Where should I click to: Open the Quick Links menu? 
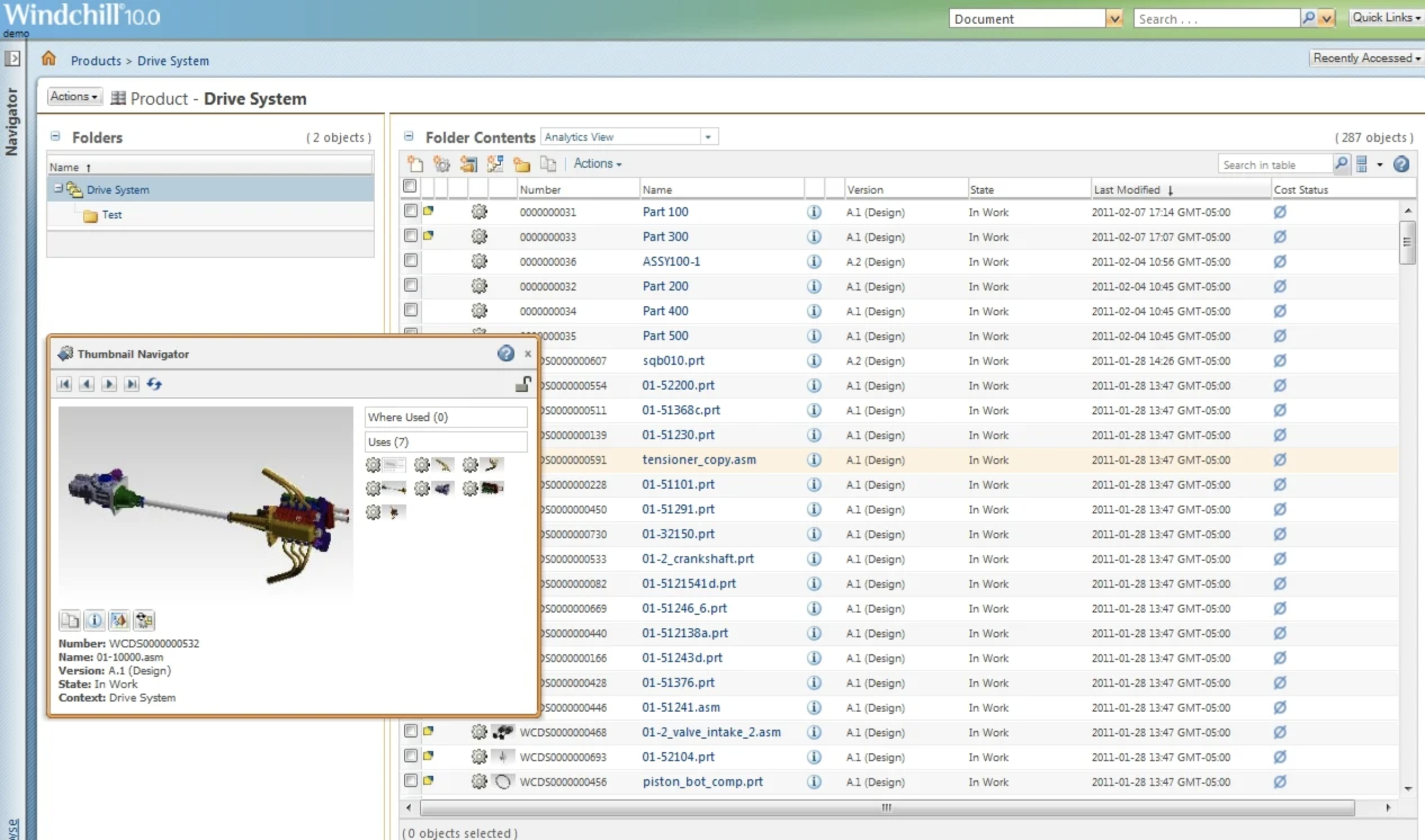(x=1386, y=16)
